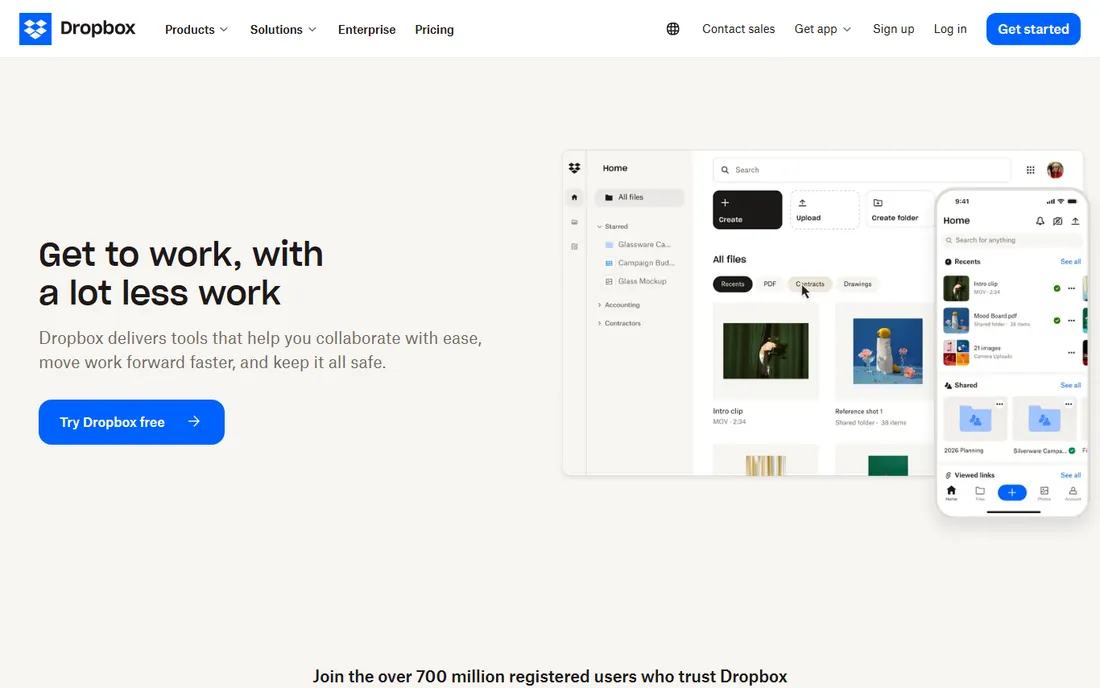Viewport: 1100px width, 688px height.
Task: Click the 'Intro clip' title under the video thumbnail
Action: 727,412
